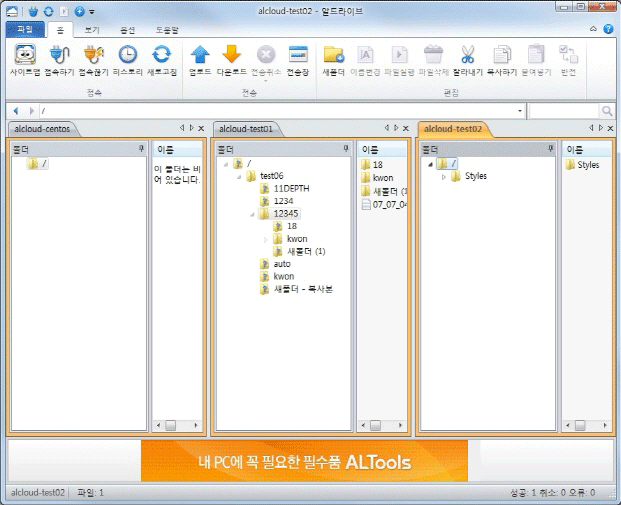Switch to the 보기 view ribbon tab
The image size is (621, 505).
point(92,30)
